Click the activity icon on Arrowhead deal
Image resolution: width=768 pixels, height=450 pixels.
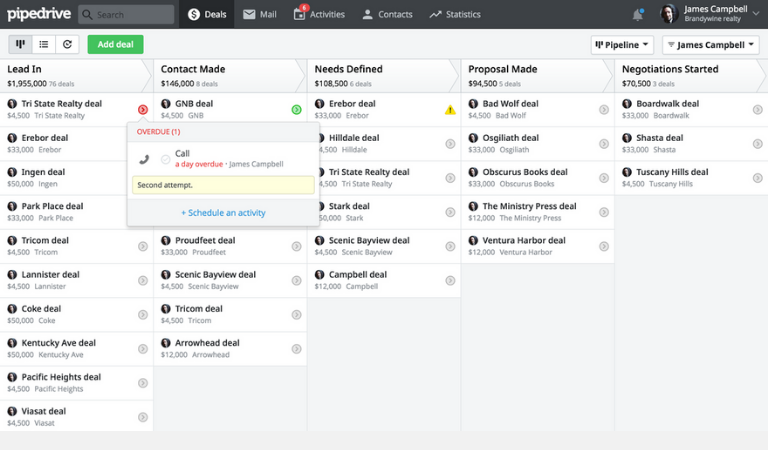[296, 349]
